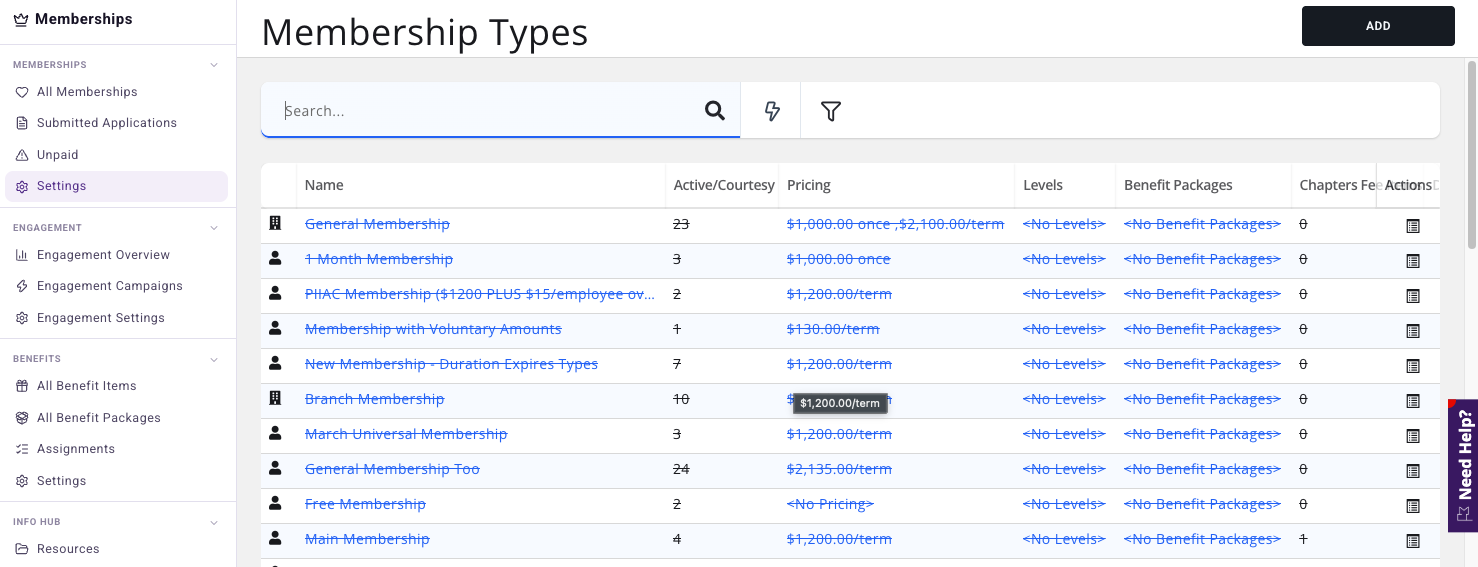Click gift icon next to All Benefit Items
This screenshot has width=1478, height=567.
[x=22, y=386]
